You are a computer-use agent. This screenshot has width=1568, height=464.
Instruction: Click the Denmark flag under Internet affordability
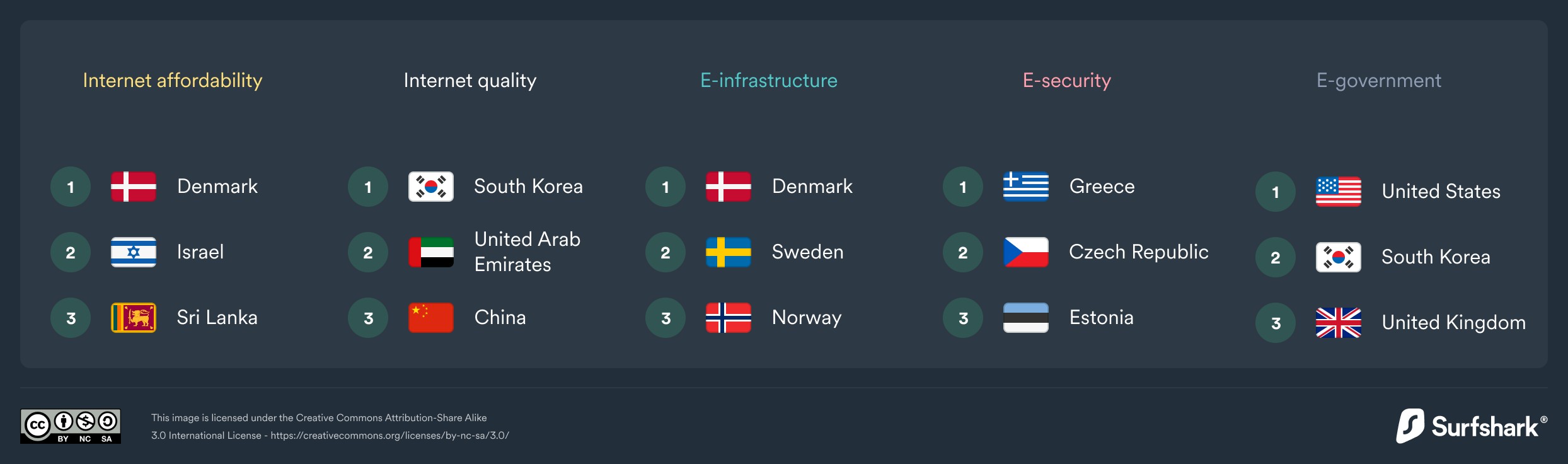click(134, 187)
